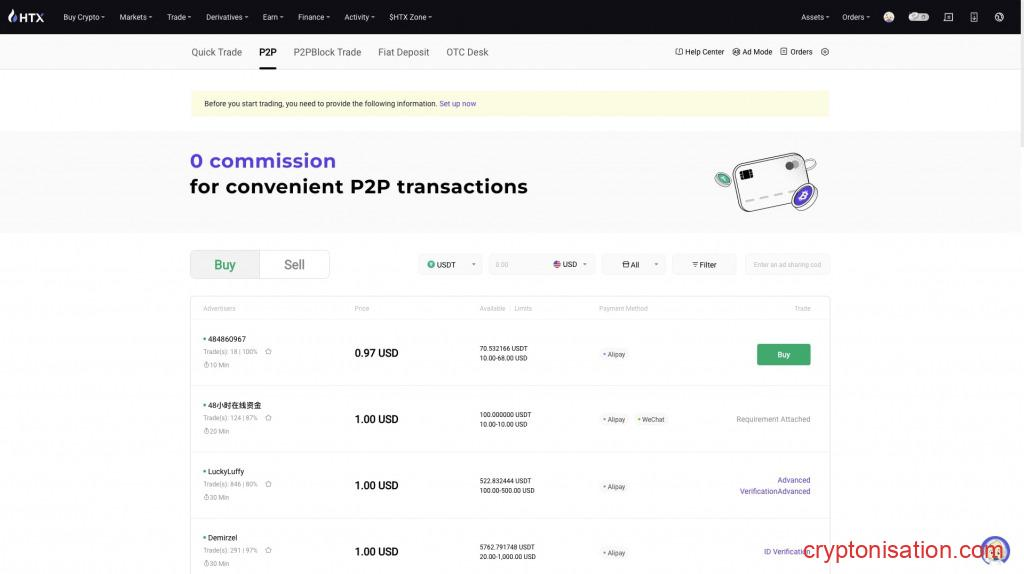
Task: Select the Buy side toggle
Action: coord(225,265)
